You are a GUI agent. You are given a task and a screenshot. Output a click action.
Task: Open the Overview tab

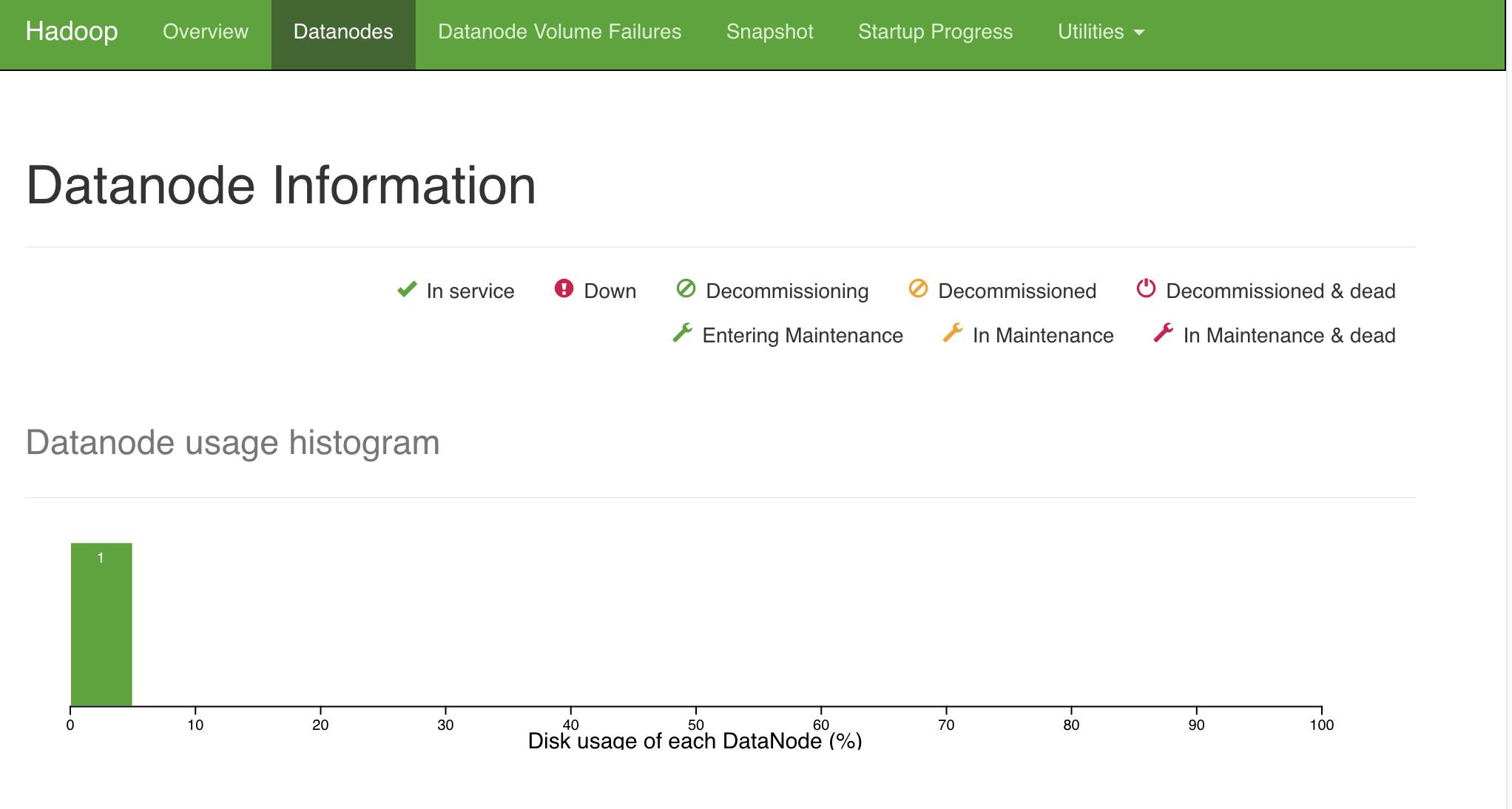point(206,32)
